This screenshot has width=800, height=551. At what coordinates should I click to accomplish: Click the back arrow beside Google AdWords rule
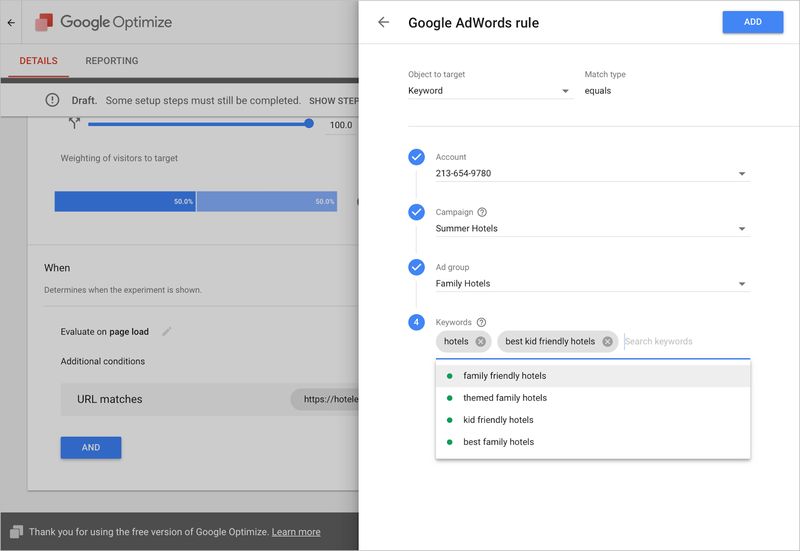(x=383, y=22)
